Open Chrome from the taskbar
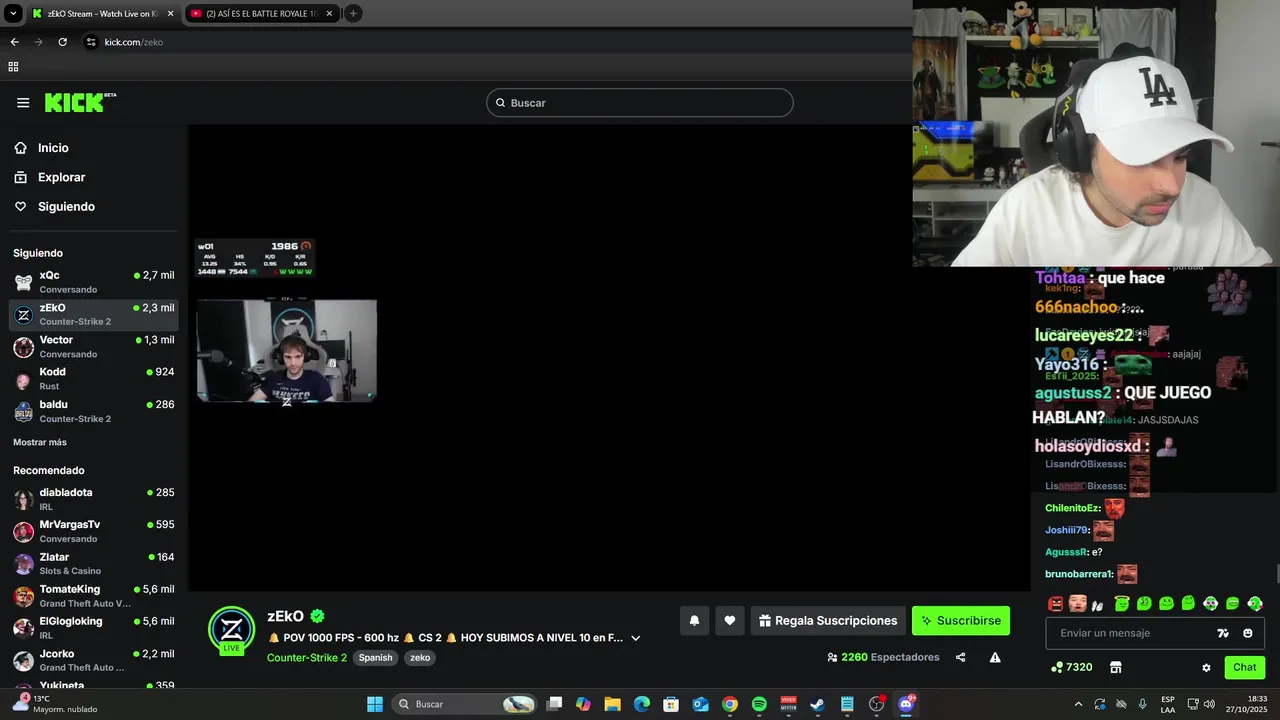1280x720 pixels. coord(730,704)
